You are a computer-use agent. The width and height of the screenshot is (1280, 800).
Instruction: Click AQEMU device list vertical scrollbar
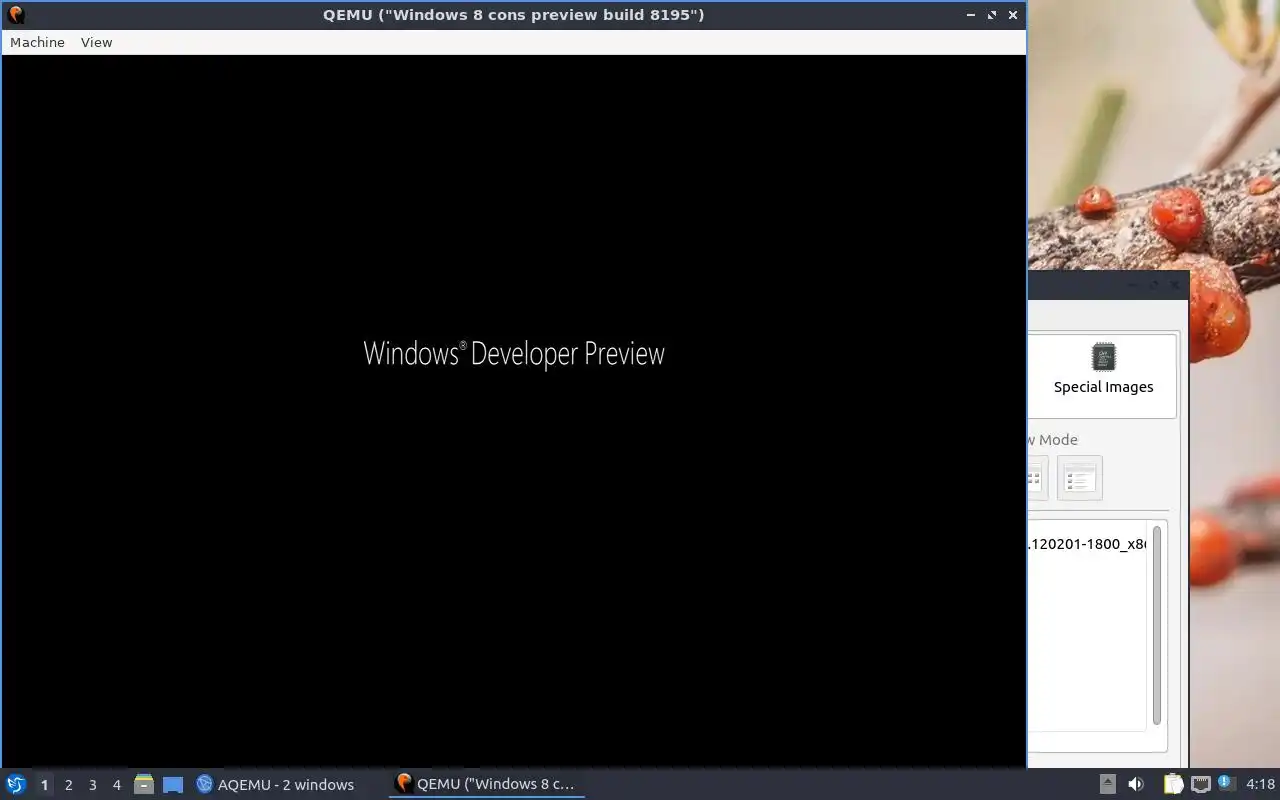tap(1157, 625)
